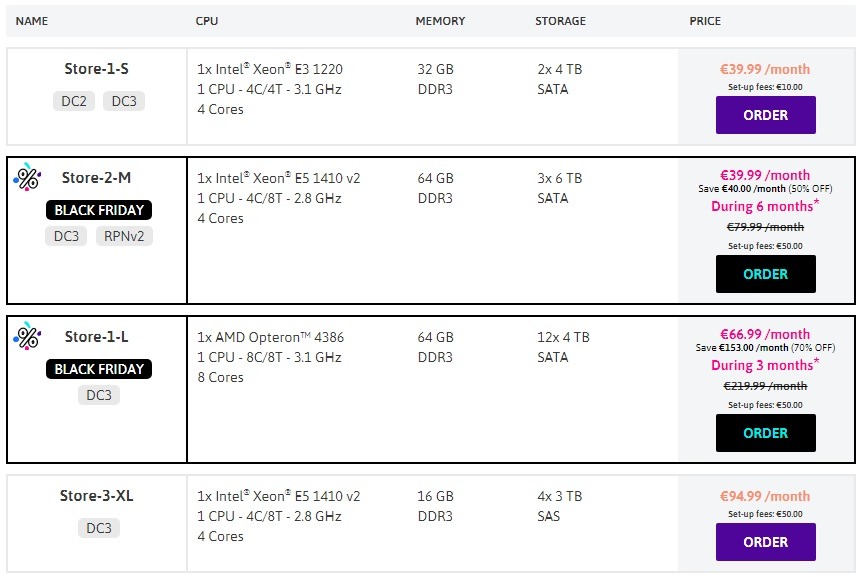Screen dimensions: 860x577
Task: Click the percent promo icon beside Store-1-L
Action: pos(27,336)
